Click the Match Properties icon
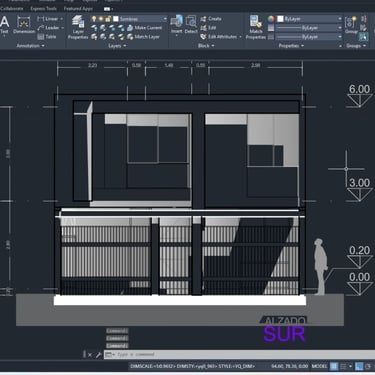This screenshot has width=375, height=375. (x=256, y=27)
